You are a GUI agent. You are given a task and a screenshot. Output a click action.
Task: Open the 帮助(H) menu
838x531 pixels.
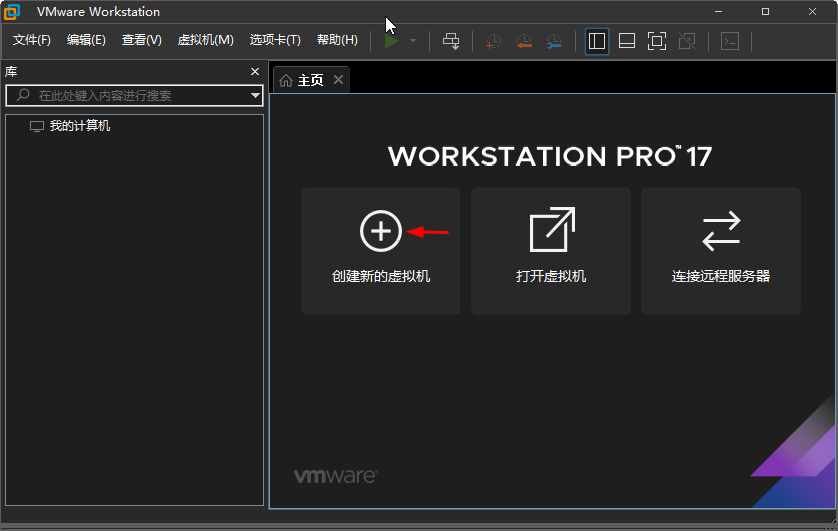(x=337, y=40)
